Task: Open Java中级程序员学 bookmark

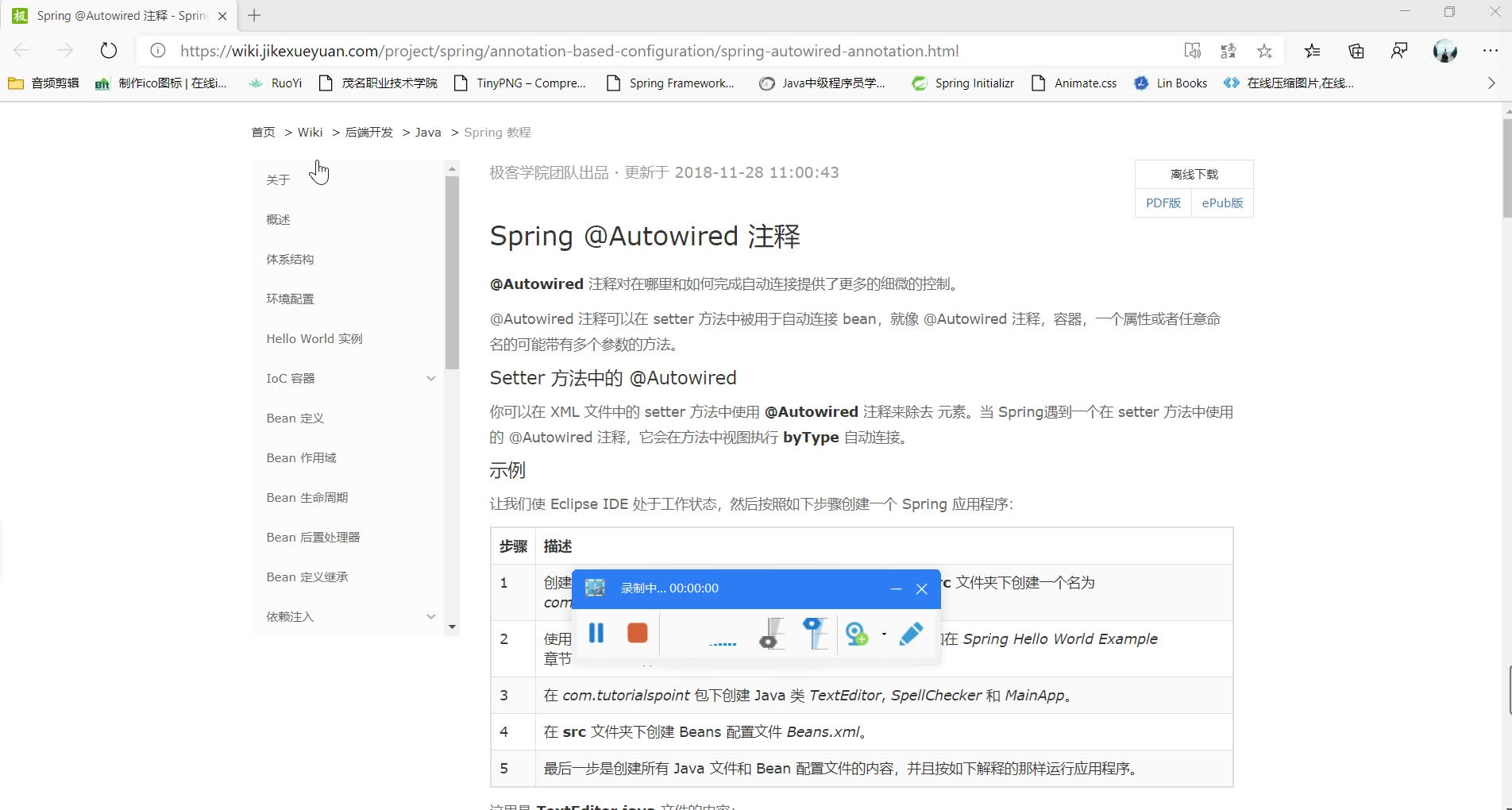Action: 822,83
